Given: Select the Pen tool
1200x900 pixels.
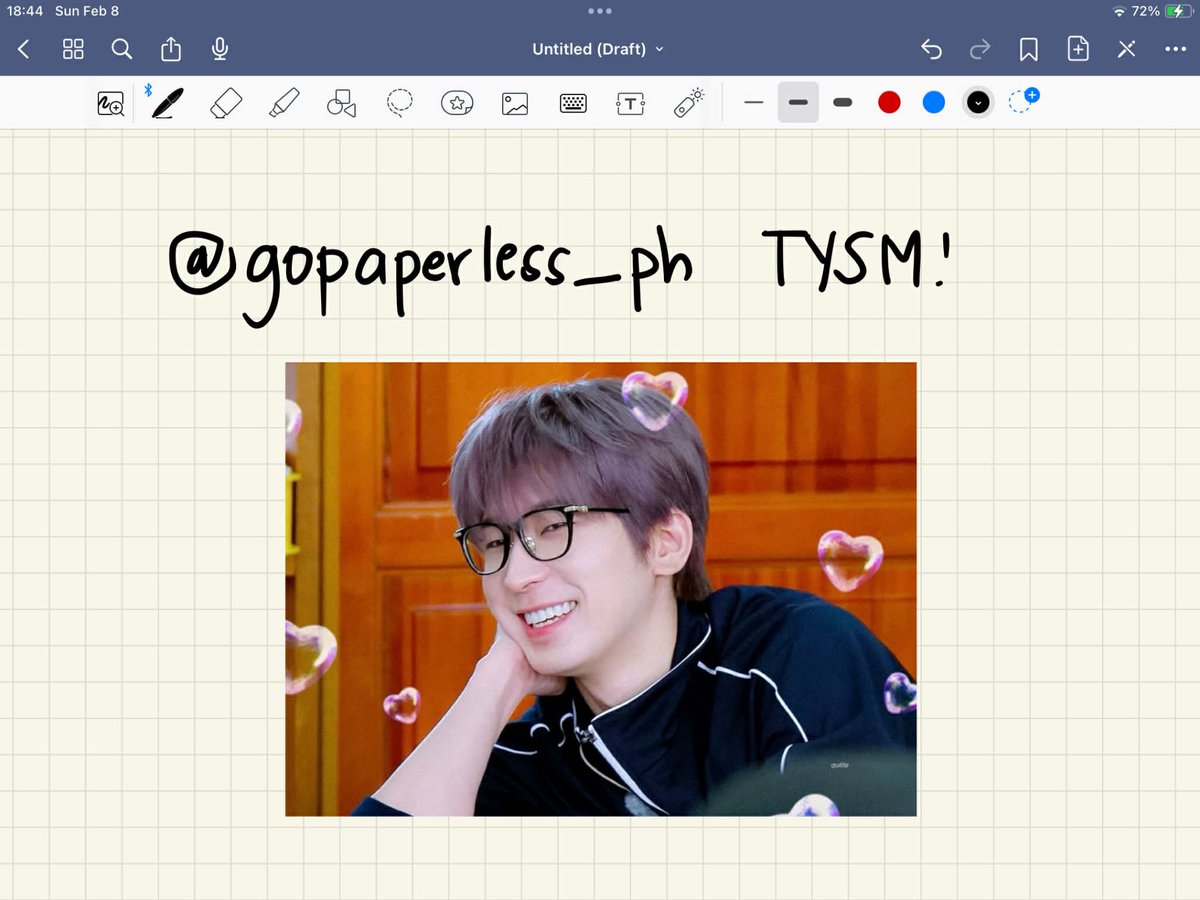Looking at the screenshot, I should [167, 103].
